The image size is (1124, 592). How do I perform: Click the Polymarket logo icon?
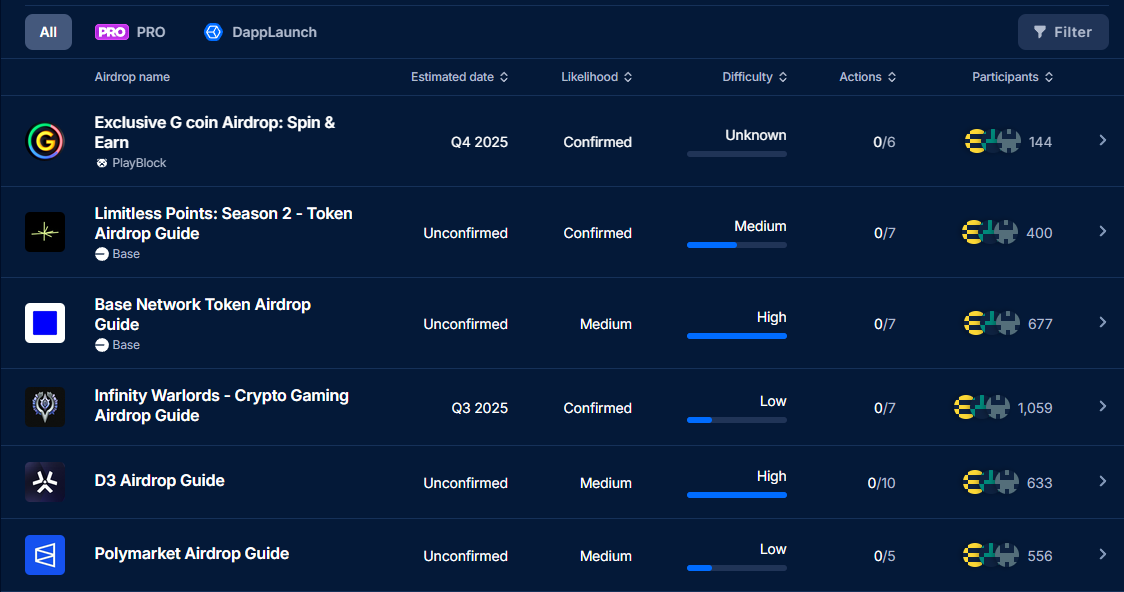45,555
